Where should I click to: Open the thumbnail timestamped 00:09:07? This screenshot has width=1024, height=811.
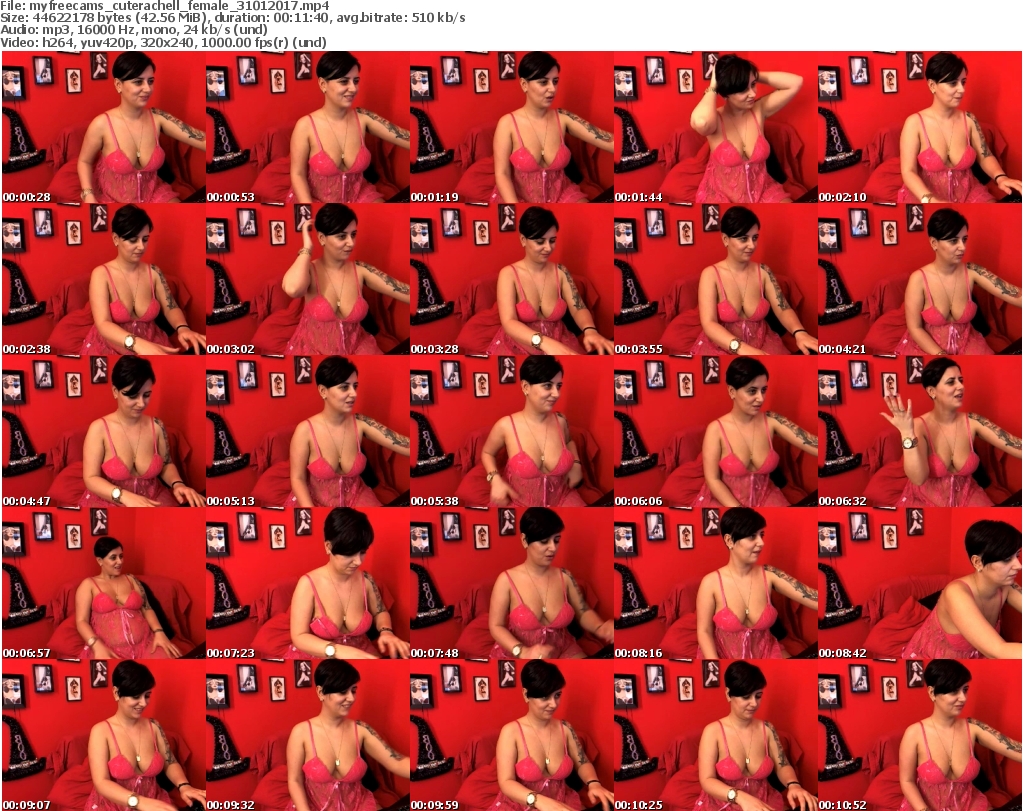tap(104, 735)
